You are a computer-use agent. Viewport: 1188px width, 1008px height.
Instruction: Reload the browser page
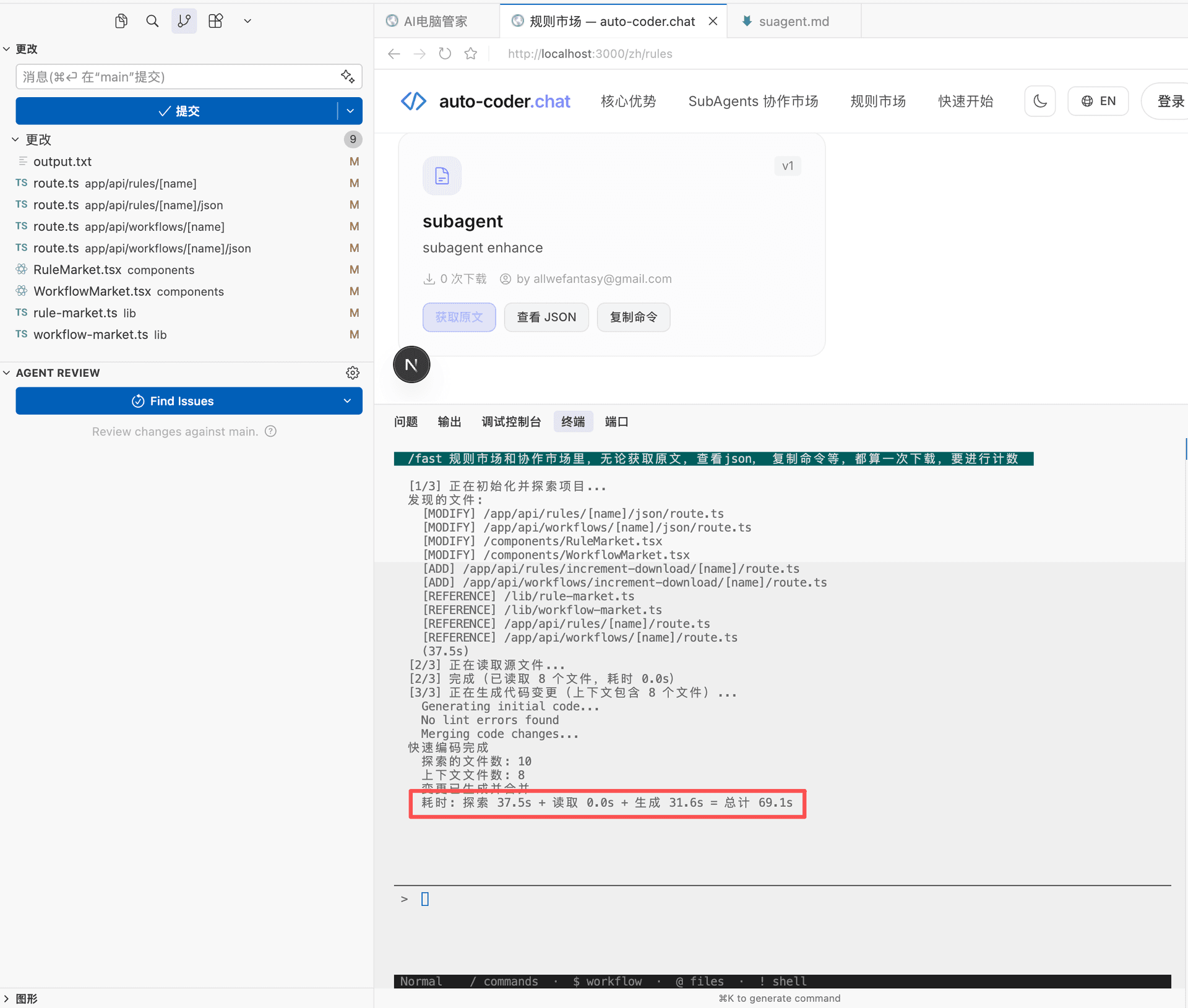tap(445, 54)
